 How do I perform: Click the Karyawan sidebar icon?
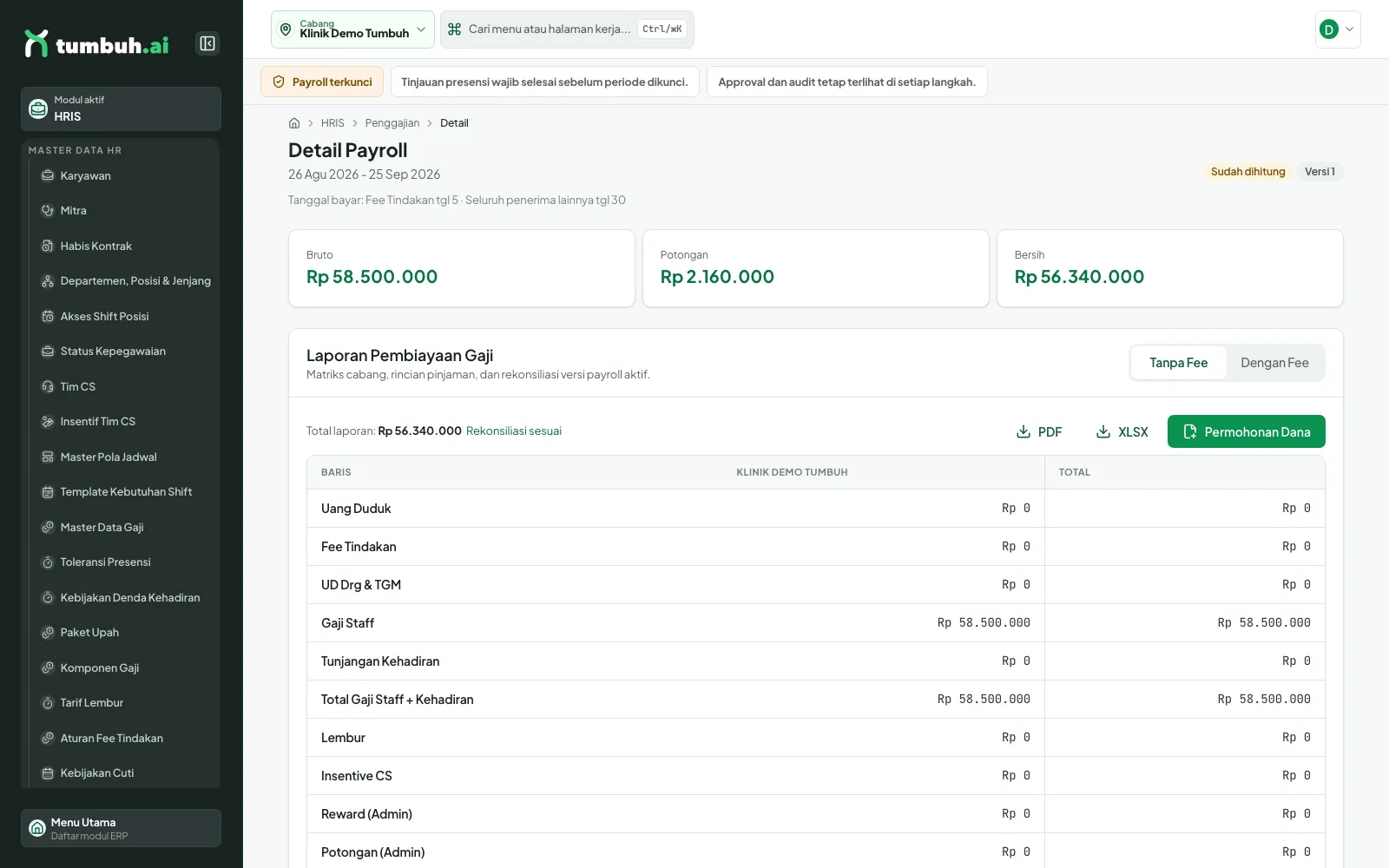tap(48, 175)
